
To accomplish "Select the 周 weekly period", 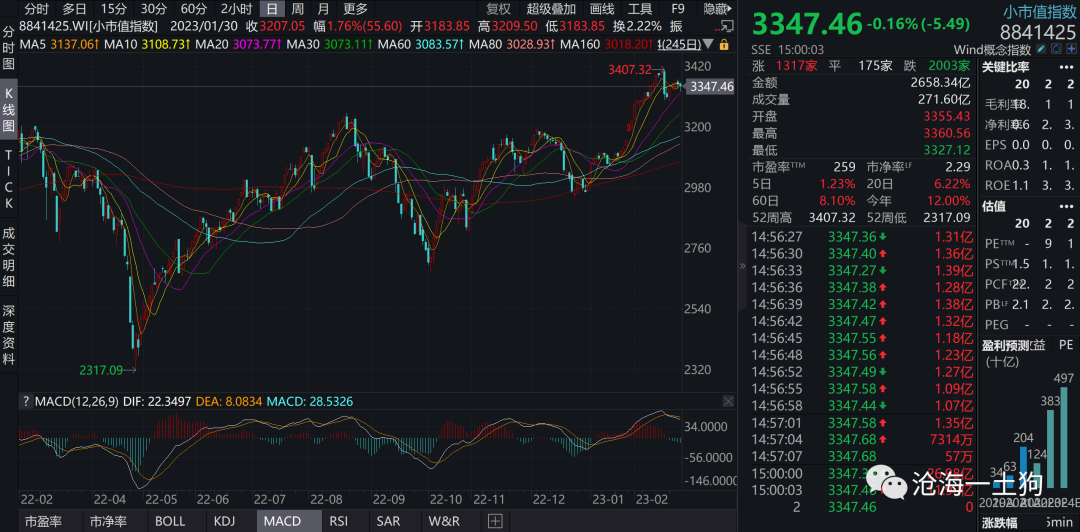I will [298, 9].
